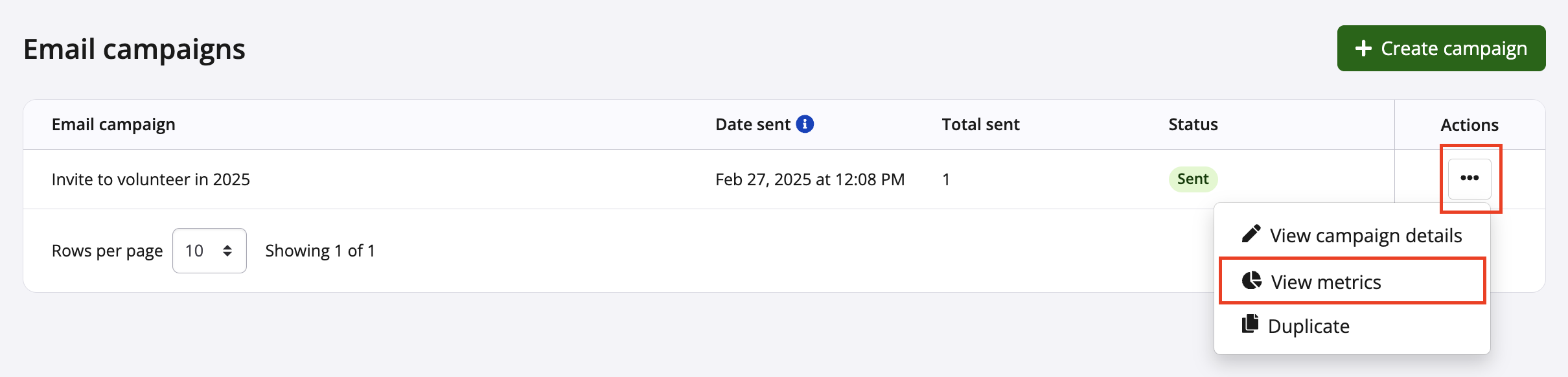Click the Total sent column header
Image resolution: width=1568 pixels, height=377 pixels.
coord(980,124)
